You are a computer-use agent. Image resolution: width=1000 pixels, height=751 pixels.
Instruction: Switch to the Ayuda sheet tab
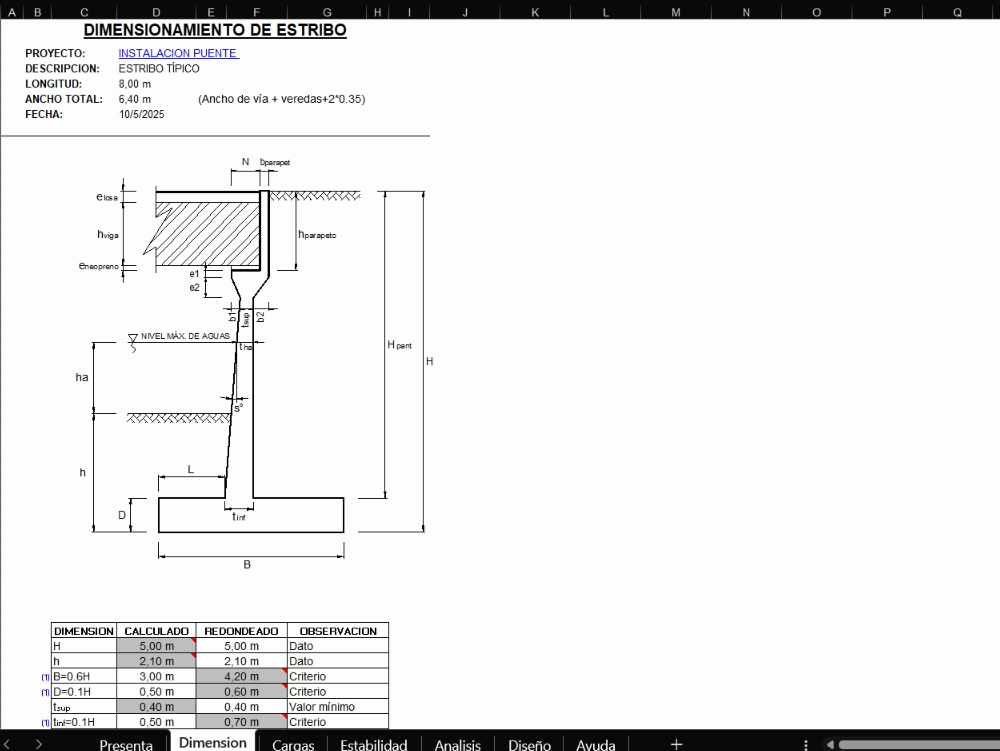pos(596,744)
